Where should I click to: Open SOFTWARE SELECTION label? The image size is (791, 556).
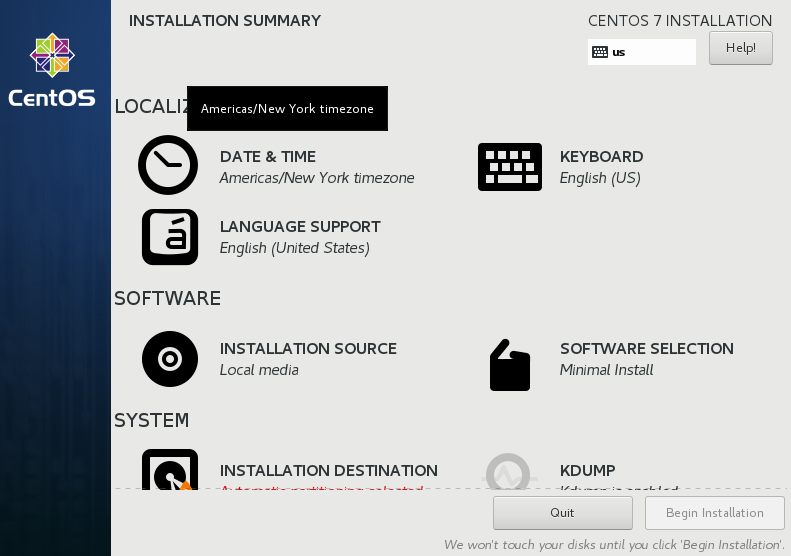pos(647,349)
